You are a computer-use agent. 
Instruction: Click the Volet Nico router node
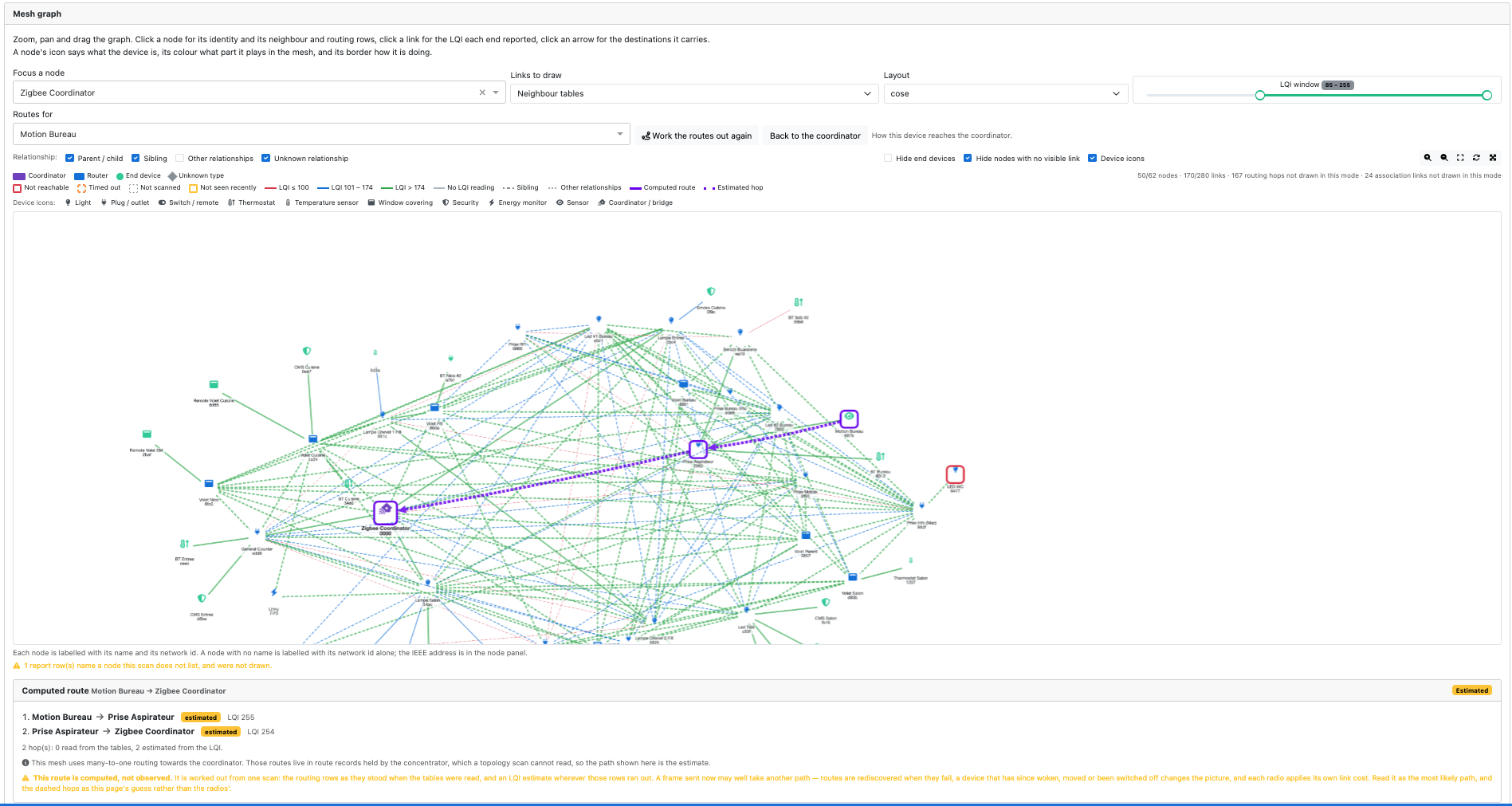pos(209,484)
